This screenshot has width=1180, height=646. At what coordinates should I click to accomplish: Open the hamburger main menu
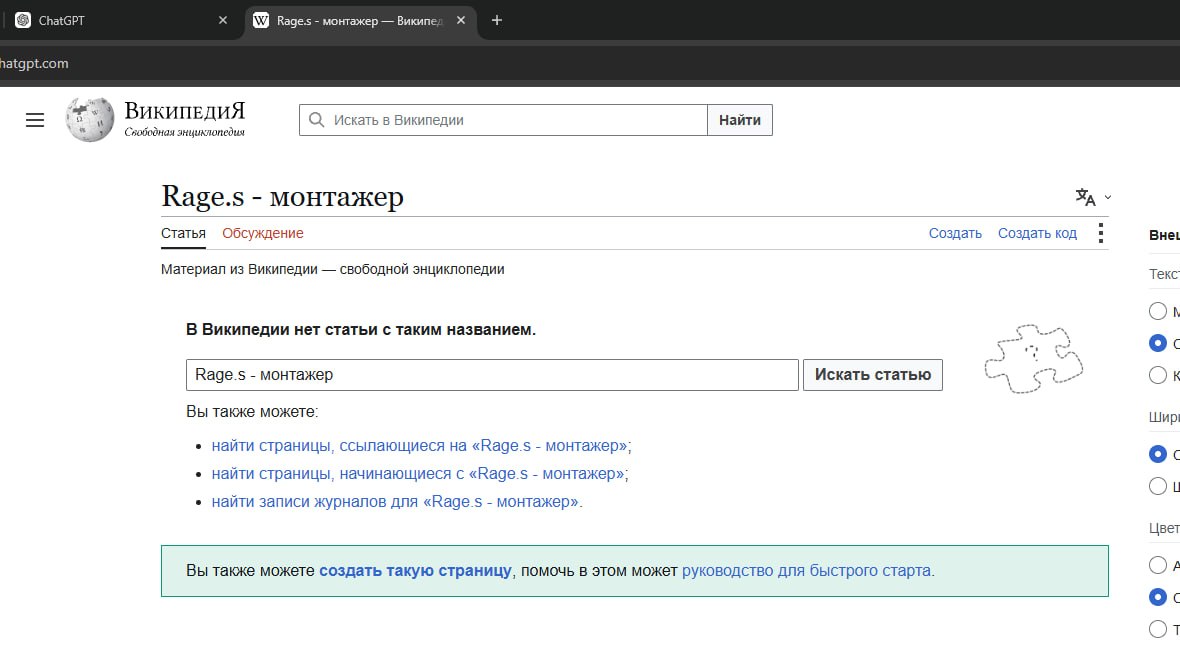point(35,120)
